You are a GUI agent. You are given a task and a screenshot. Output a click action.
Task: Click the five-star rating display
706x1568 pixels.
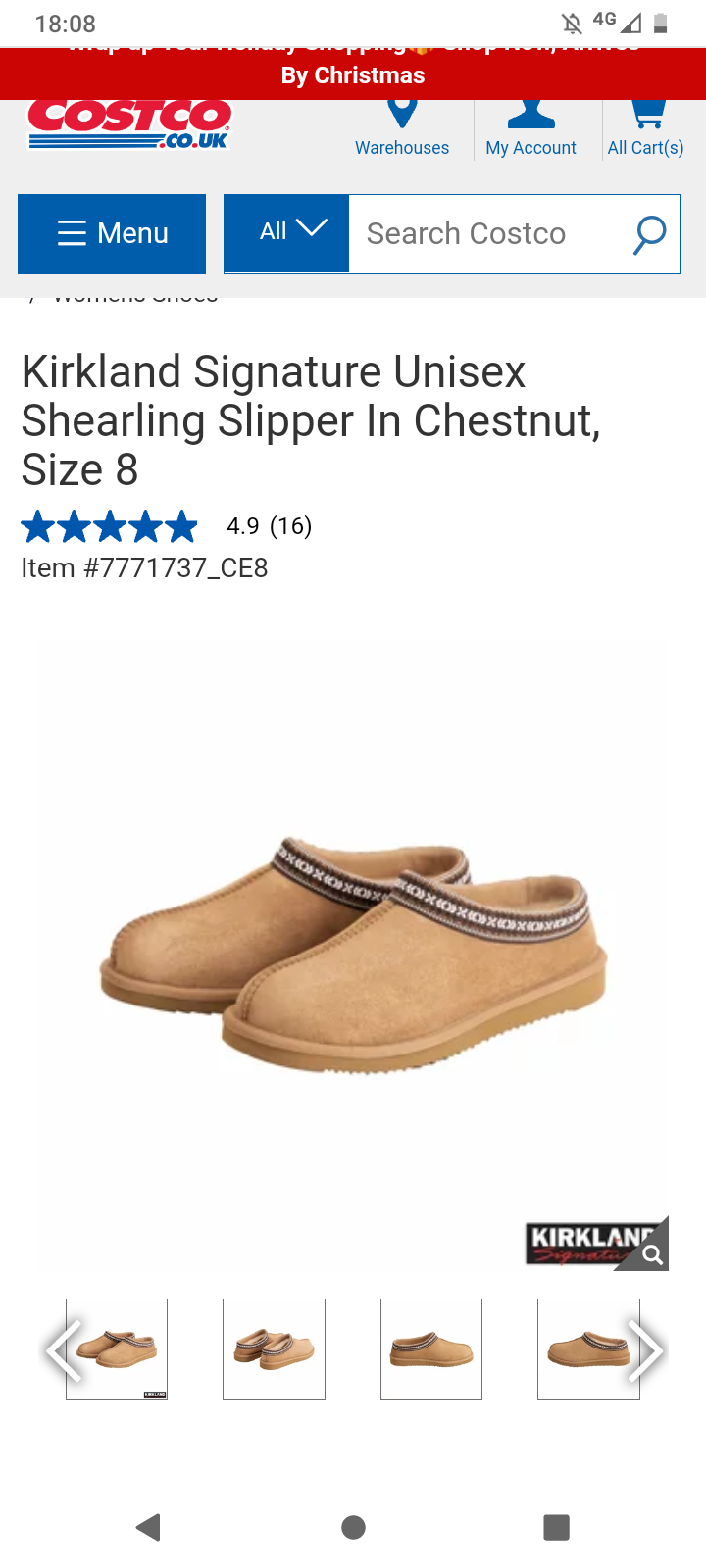(x=110, y=526)
